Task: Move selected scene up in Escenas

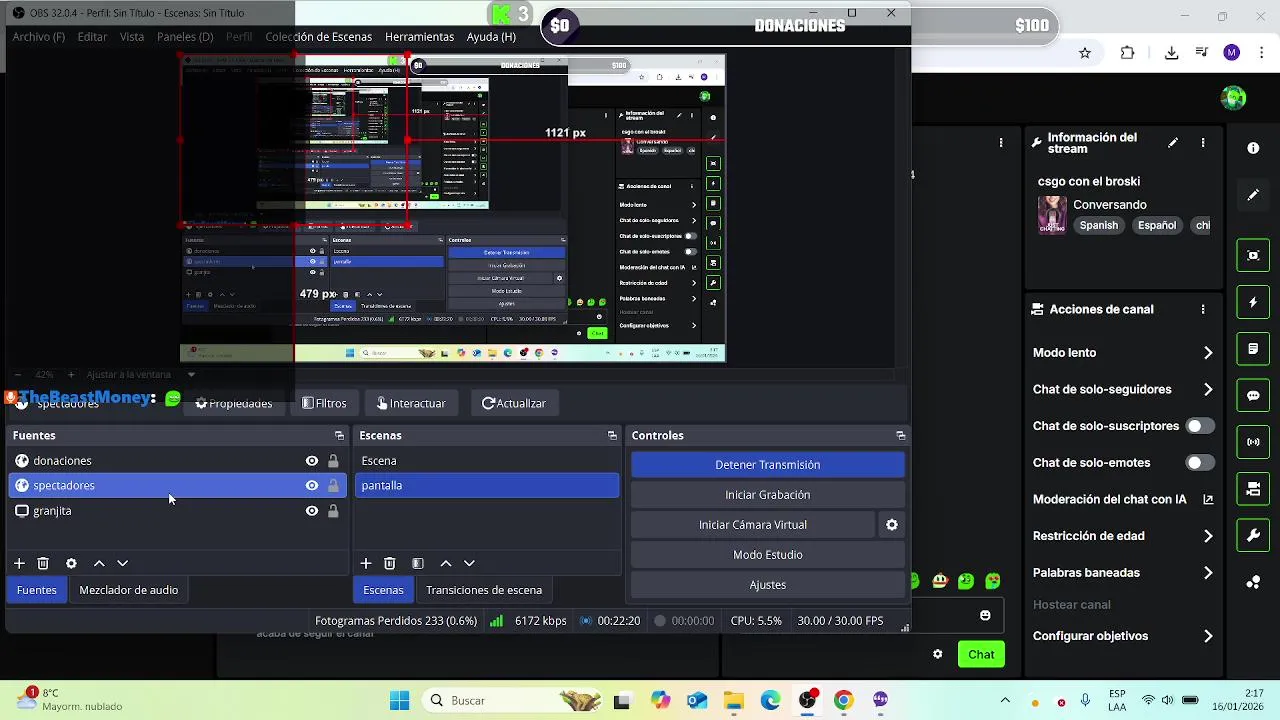Action: click(x=446, y=564)
